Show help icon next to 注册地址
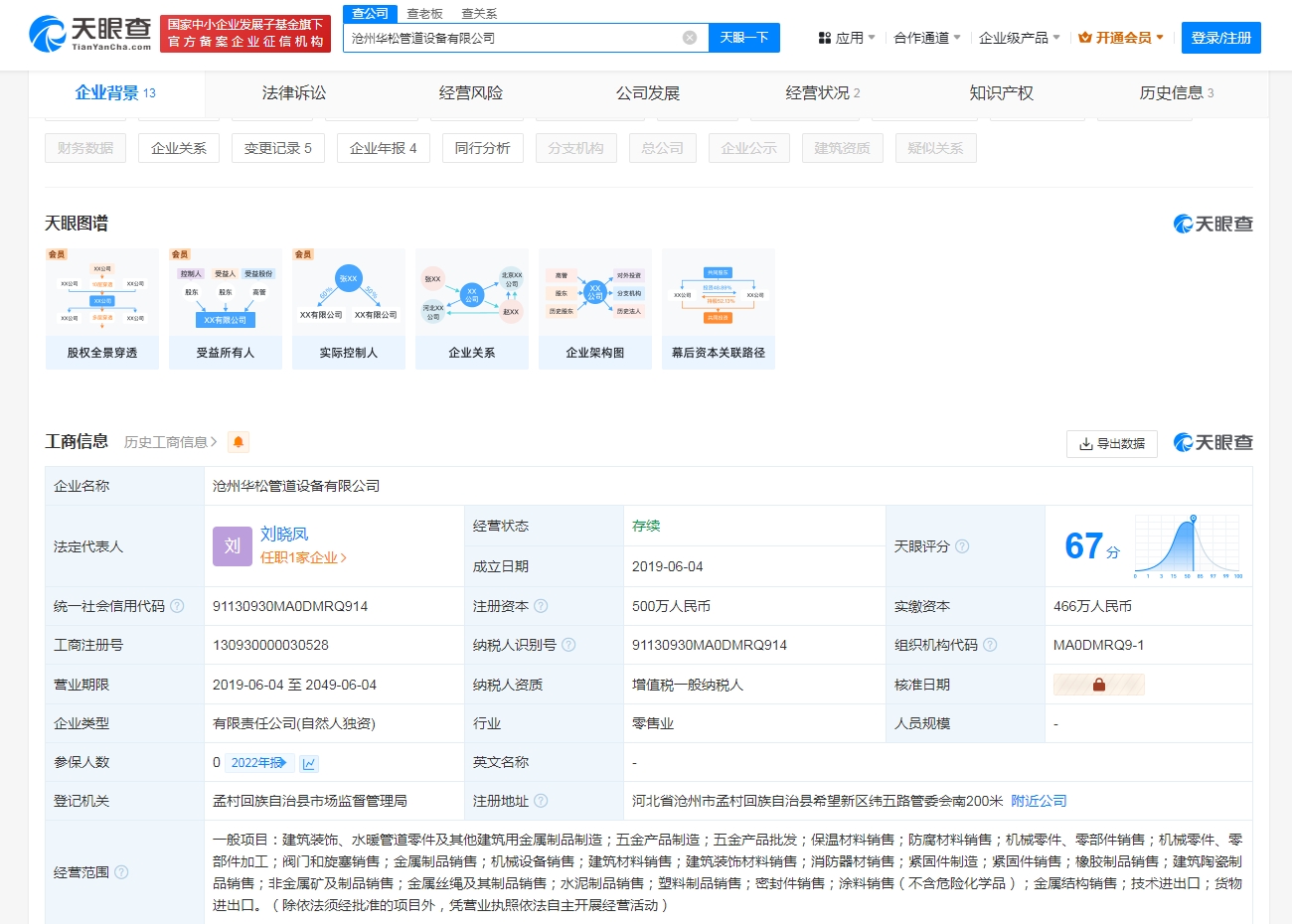 [x=541, y=801]
